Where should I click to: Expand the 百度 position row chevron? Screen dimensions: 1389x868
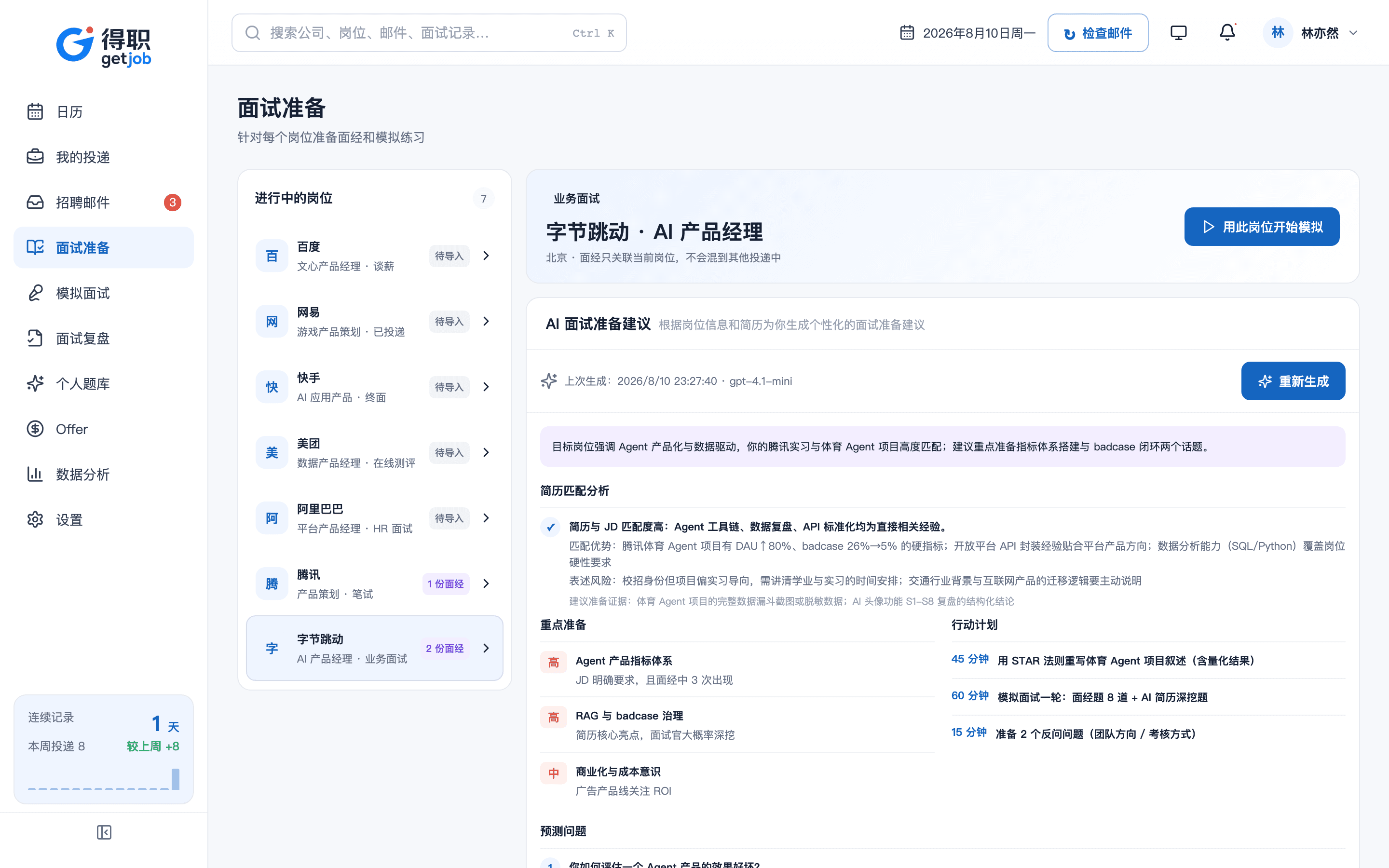[x=486, y=256]
